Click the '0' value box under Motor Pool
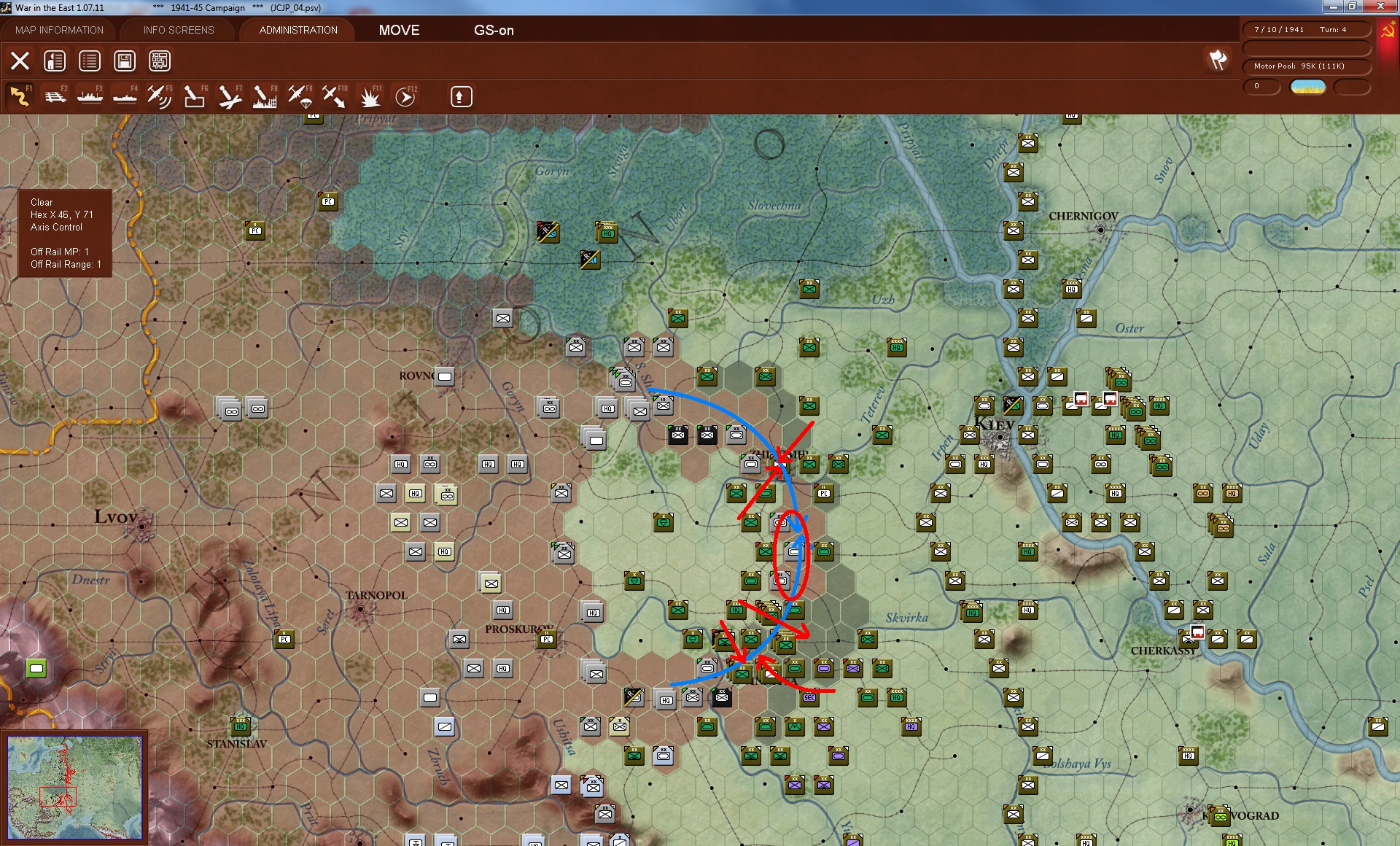Screen dimensions: 1400x846 pyautogui.click(x=1261, y=87)
